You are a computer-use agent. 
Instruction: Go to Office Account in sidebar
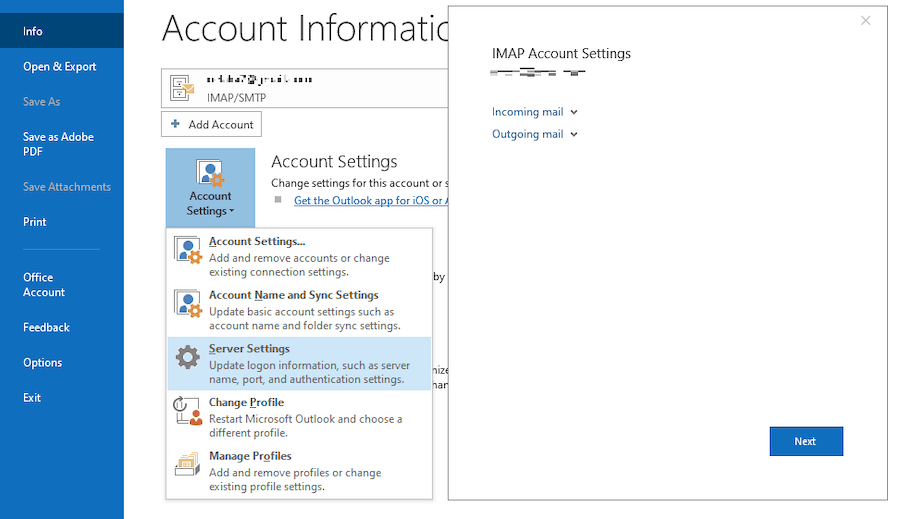click(44, 285)
